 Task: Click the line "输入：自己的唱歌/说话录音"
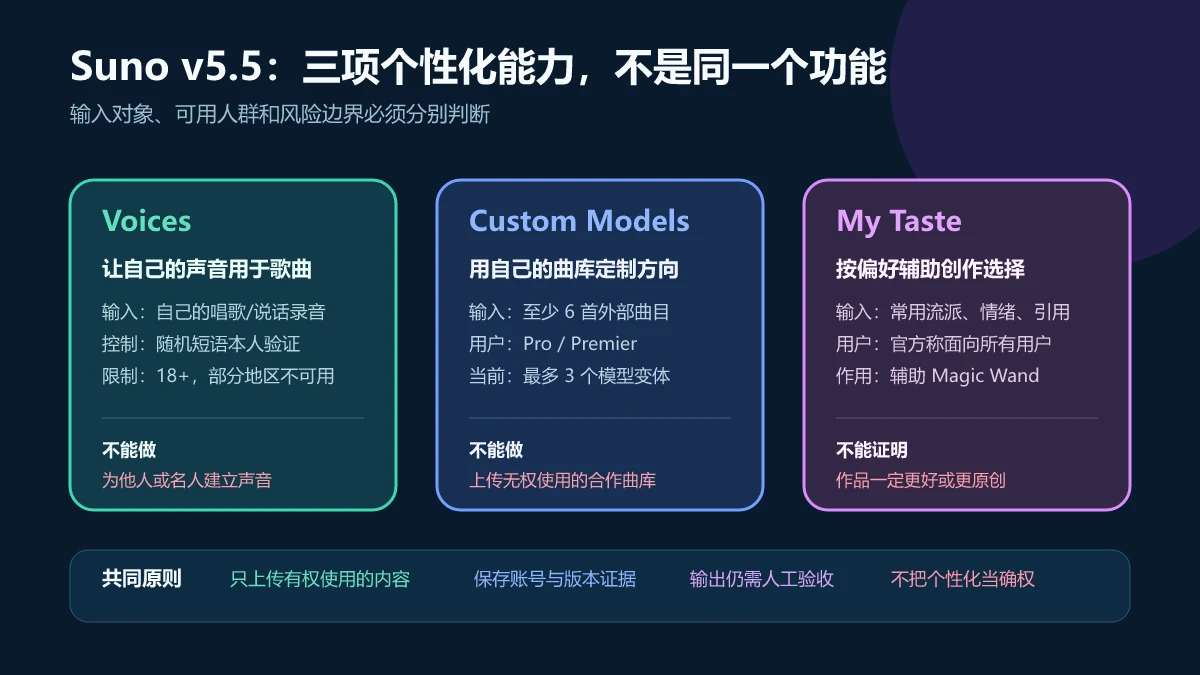tap(213, 312)
